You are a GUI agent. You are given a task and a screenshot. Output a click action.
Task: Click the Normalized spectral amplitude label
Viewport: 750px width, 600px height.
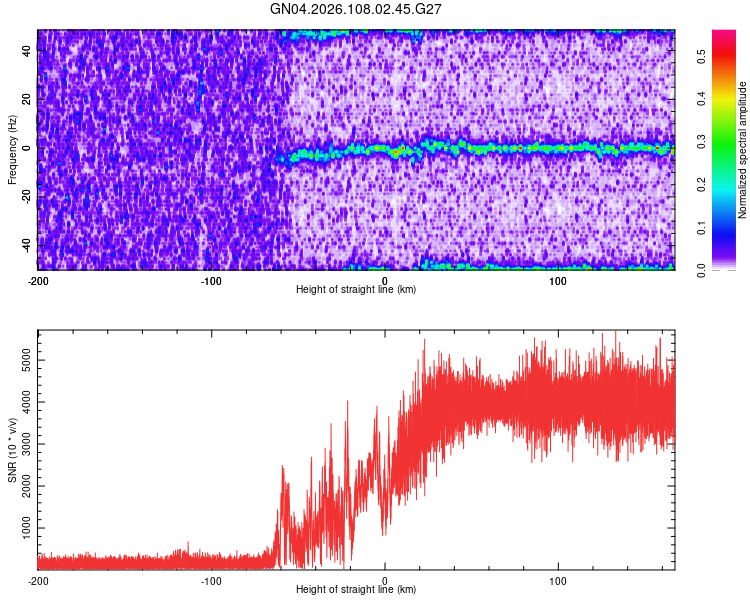[x=742, y=150]
